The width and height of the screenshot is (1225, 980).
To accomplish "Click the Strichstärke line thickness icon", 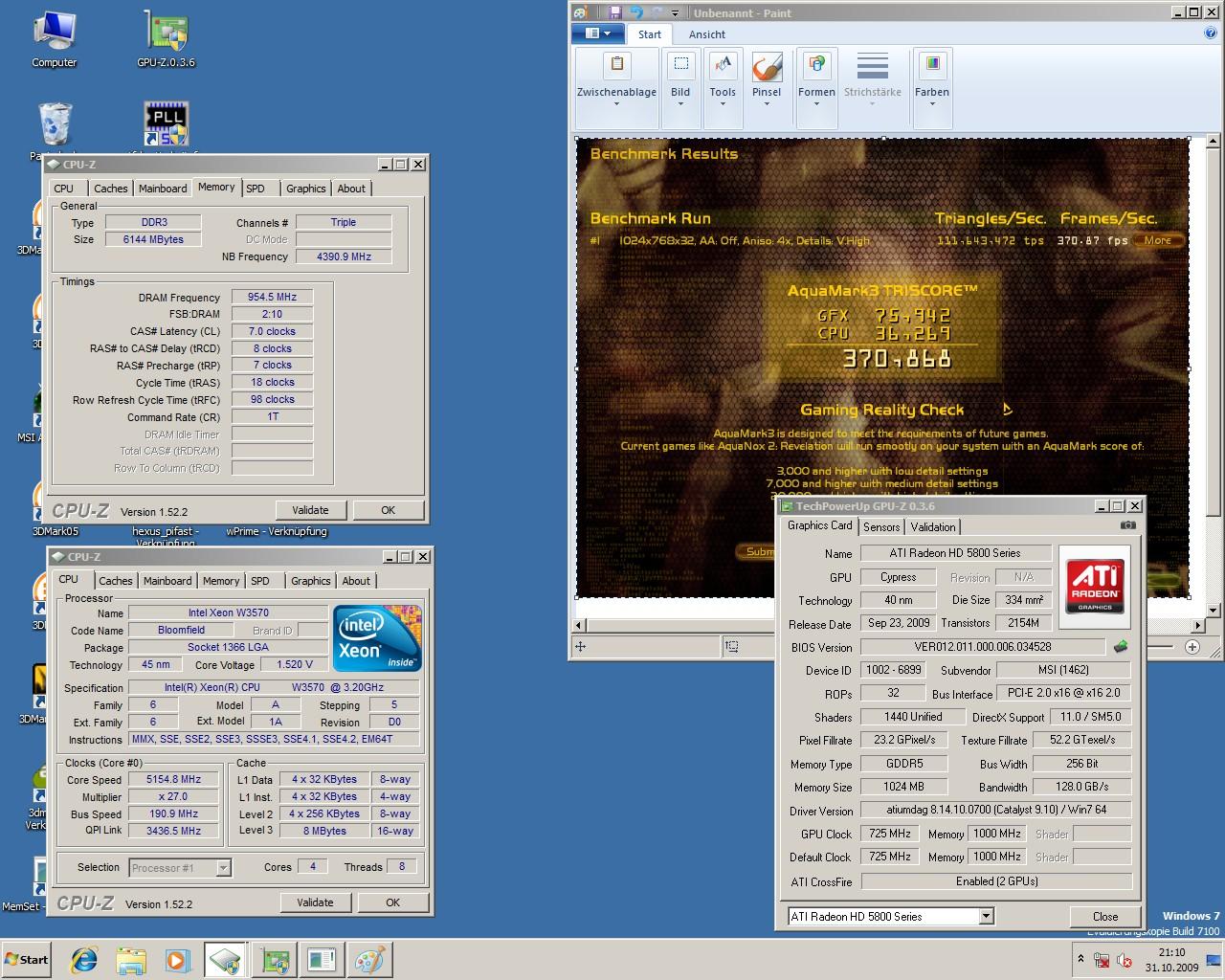I will click(x=872, y=67).
